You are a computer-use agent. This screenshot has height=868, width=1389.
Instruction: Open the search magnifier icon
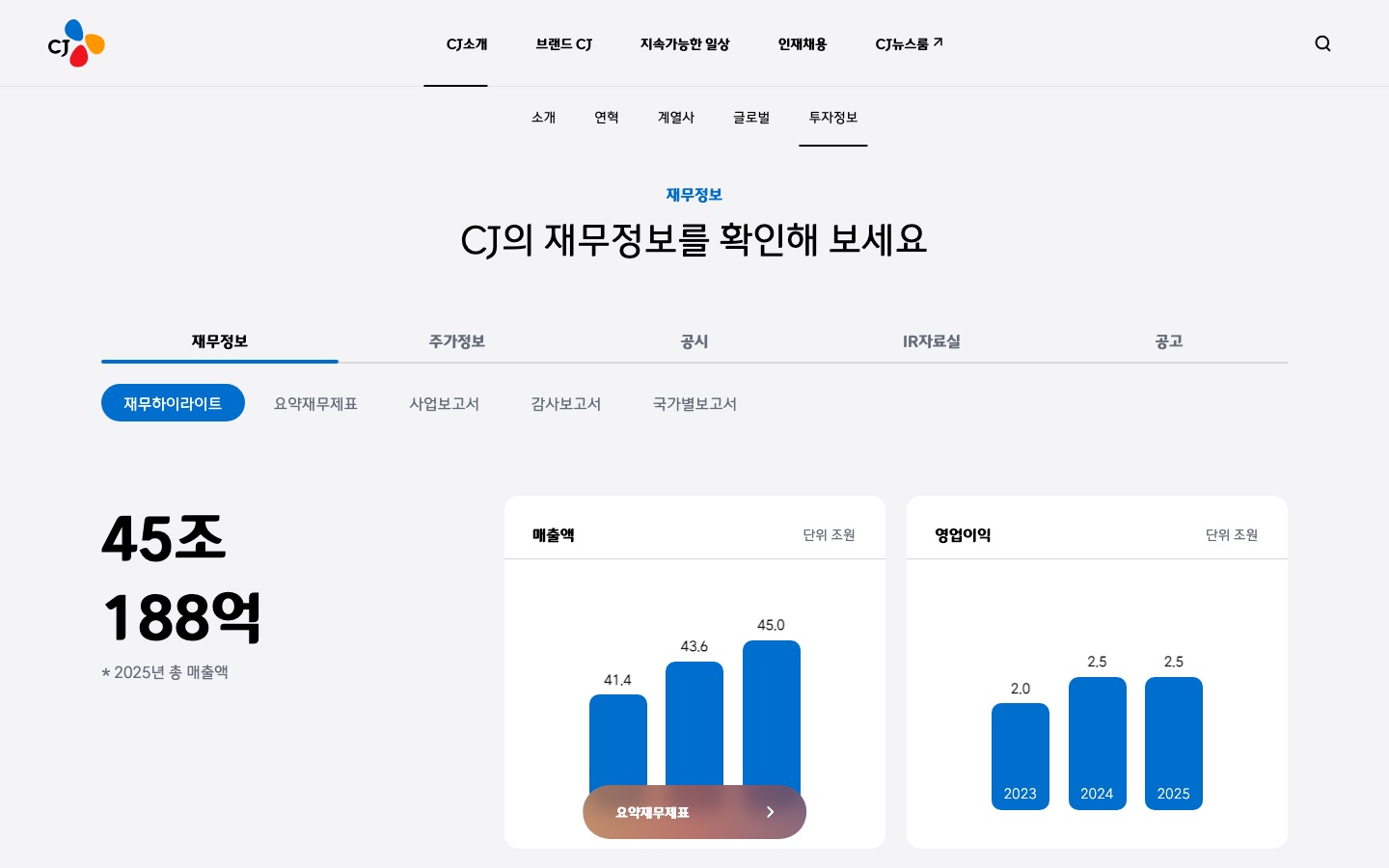point(1322,43)
